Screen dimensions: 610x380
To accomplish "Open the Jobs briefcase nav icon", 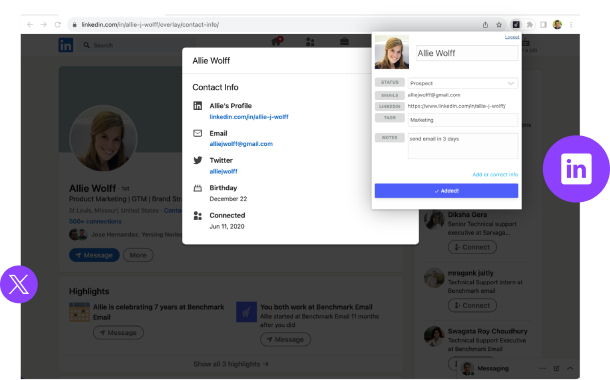I will click(344, 41).
